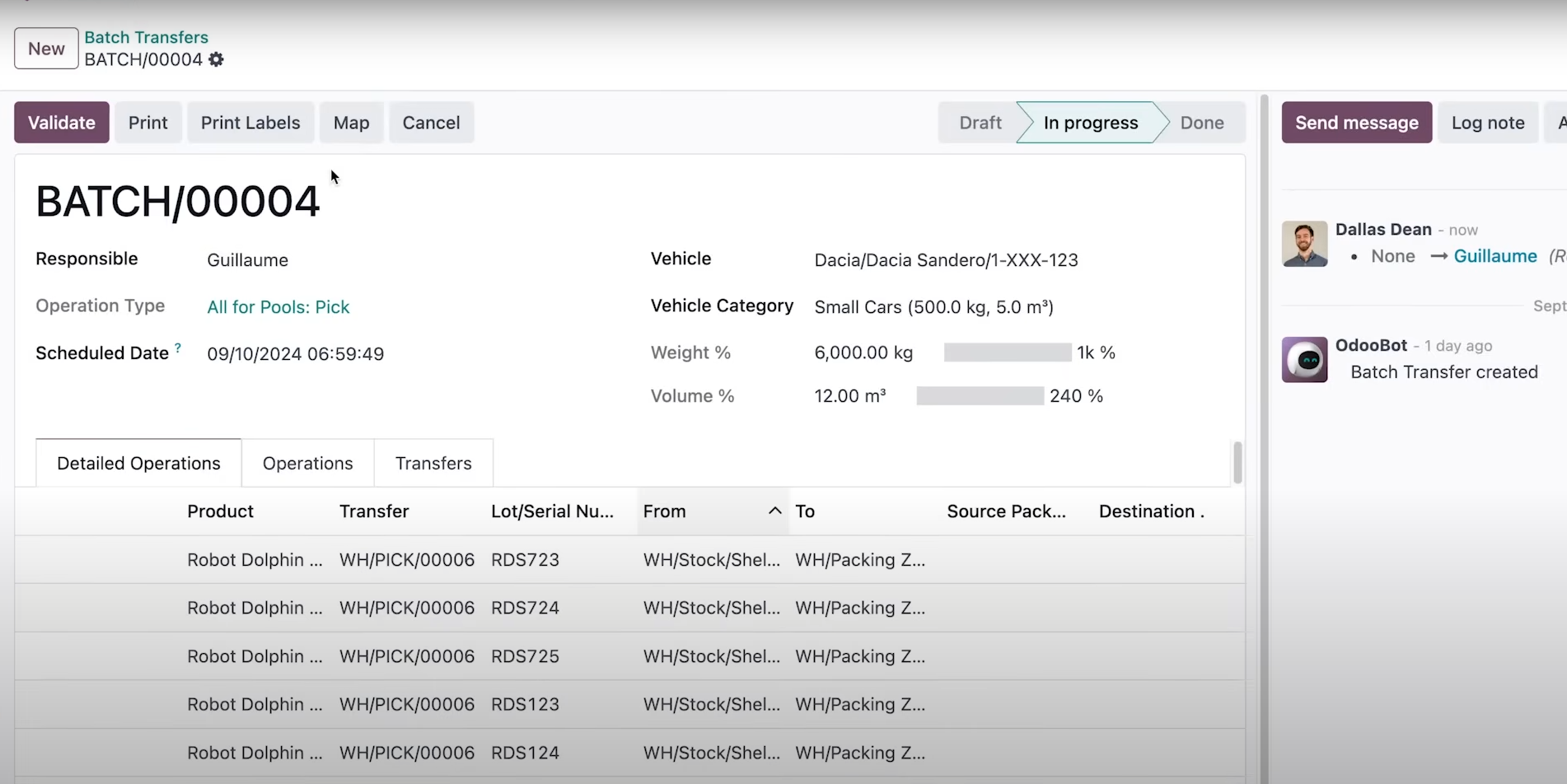
Task: Open the Map view button
Action: (x=351, y=123)
